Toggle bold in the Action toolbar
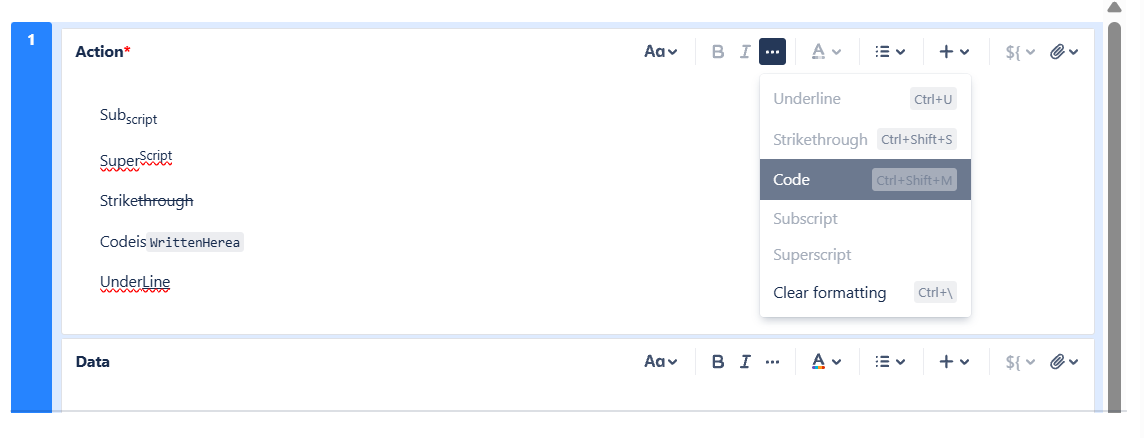The image size is (1144, 438). 717,52
